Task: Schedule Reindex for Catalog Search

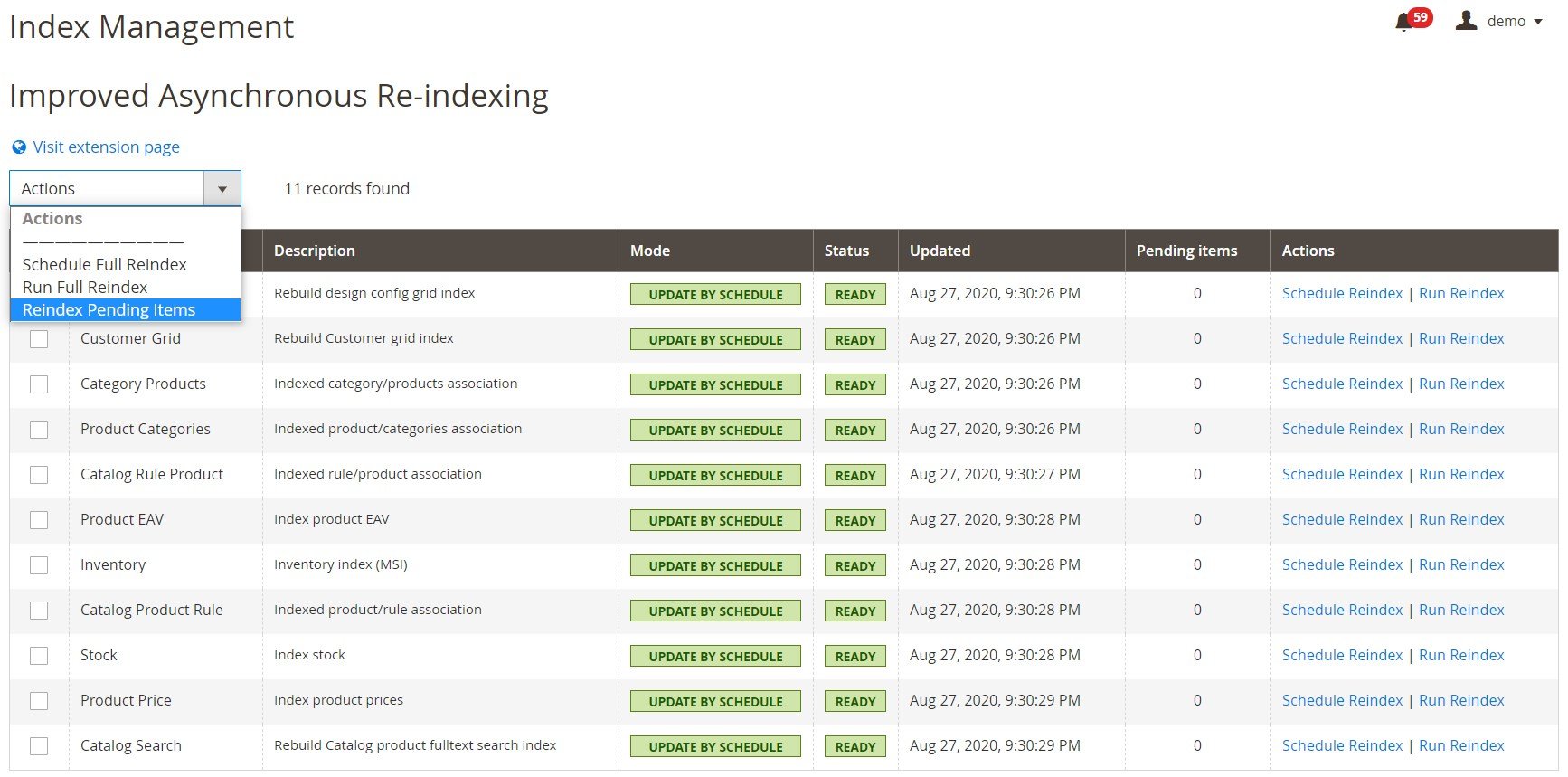Action: coord(1342,745)
